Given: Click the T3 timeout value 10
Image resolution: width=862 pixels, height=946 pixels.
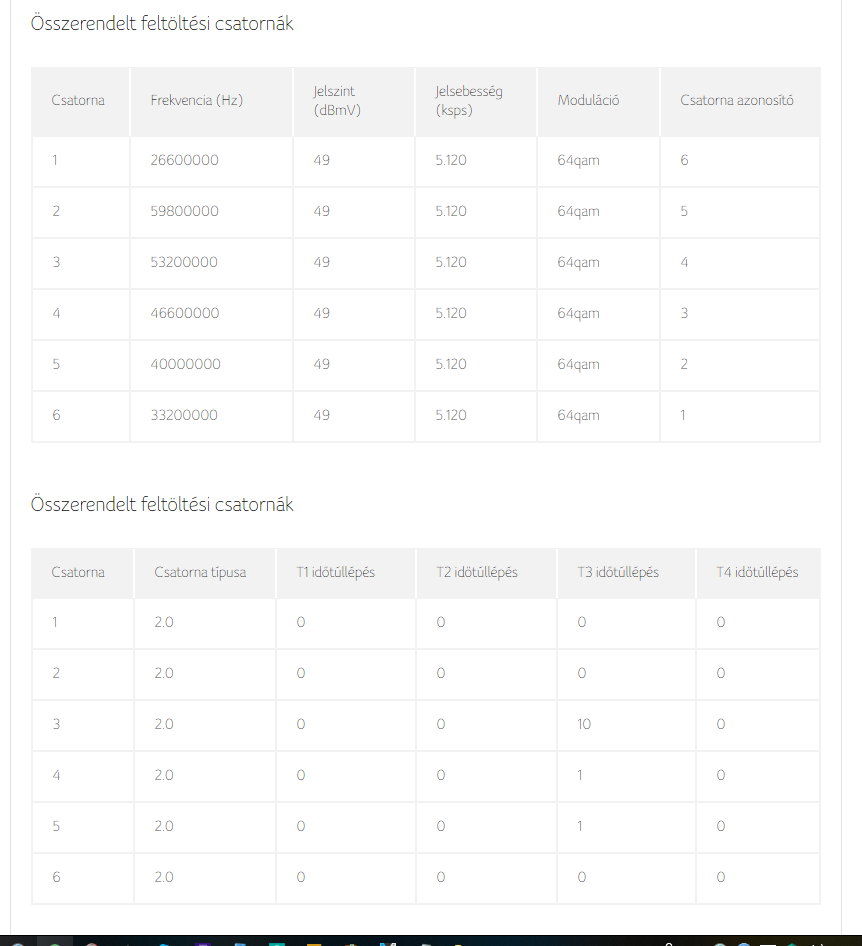Looking at the screenshot, I should click(584, 724).
